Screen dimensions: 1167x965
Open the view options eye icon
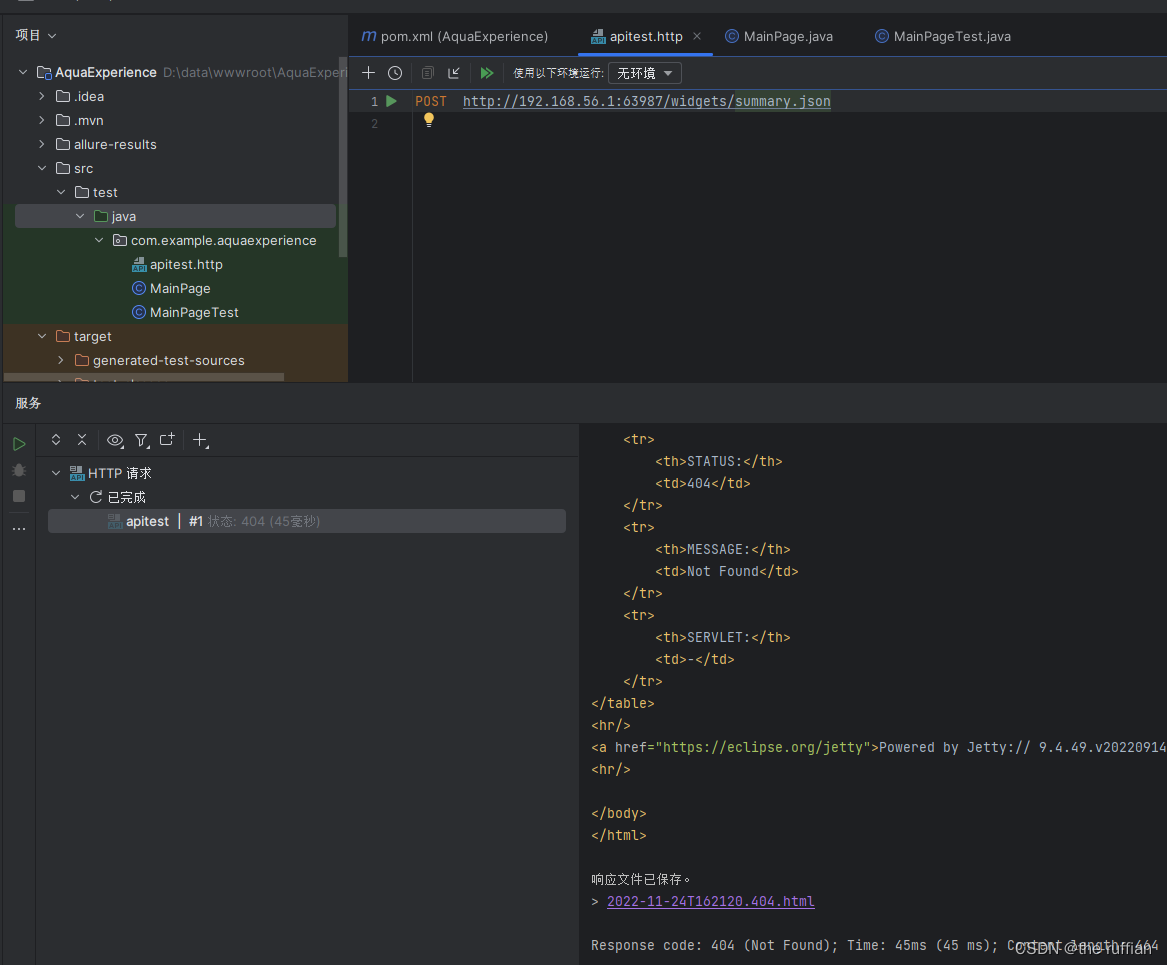click(115, 440)
